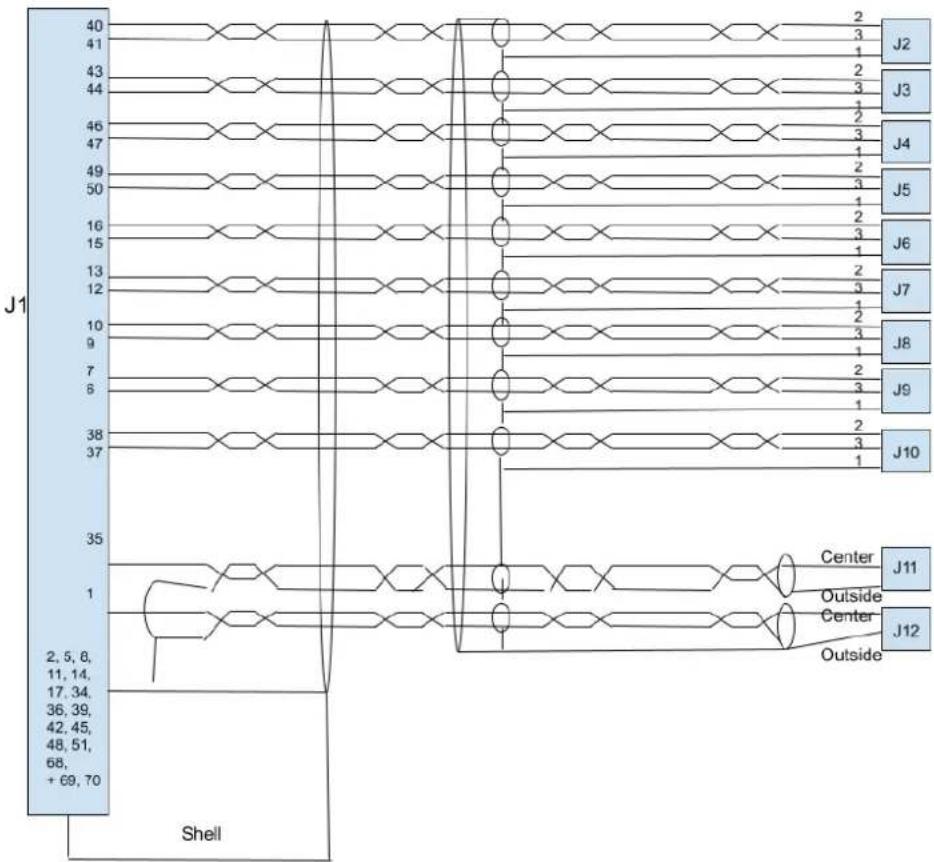Click pin 2 label of J10
Viewport: 934px width, 862px height.
point(858,425)
